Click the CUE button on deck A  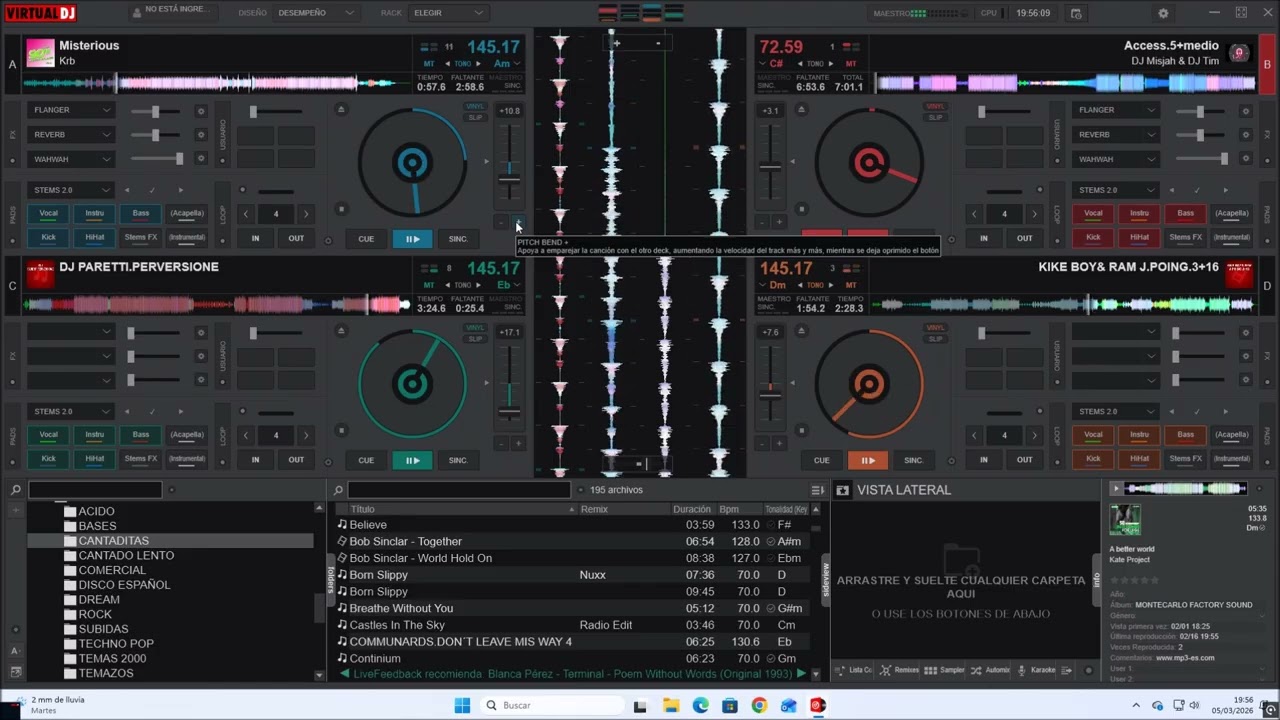pos(366,239)
